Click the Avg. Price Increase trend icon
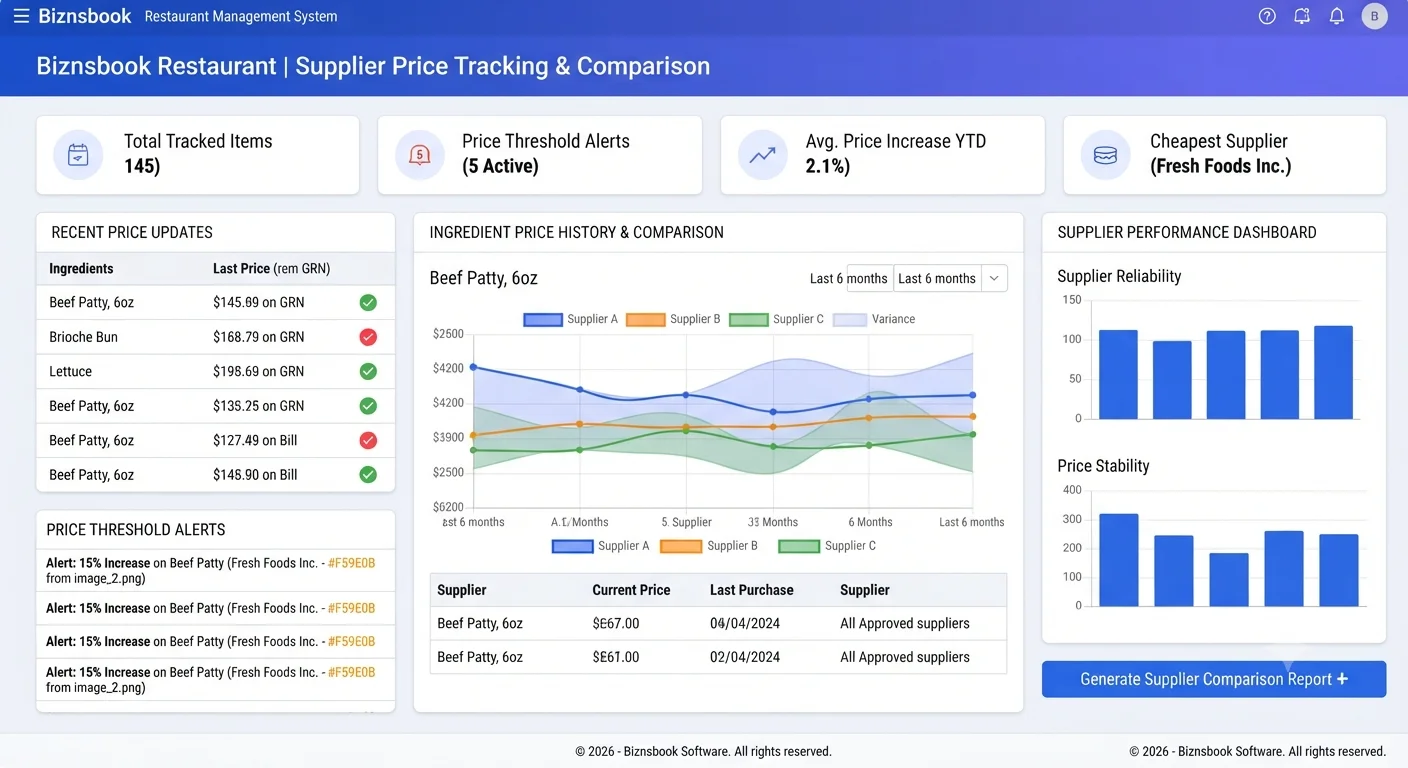The width and height of the screenshot is (1408, 768). click(x=763, y=155)
